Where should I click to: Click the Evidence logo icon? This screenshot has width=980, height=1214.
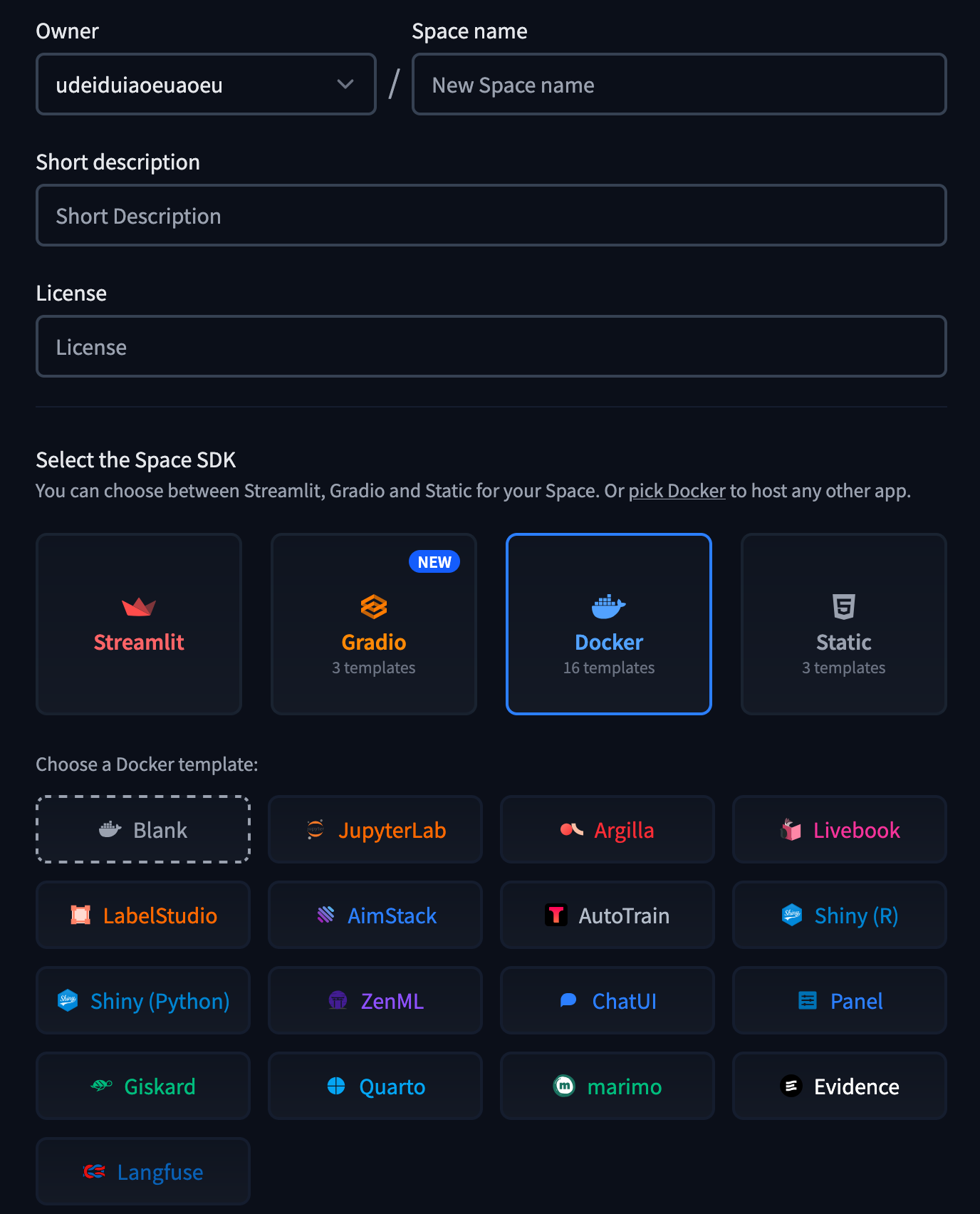(791, 1086)
